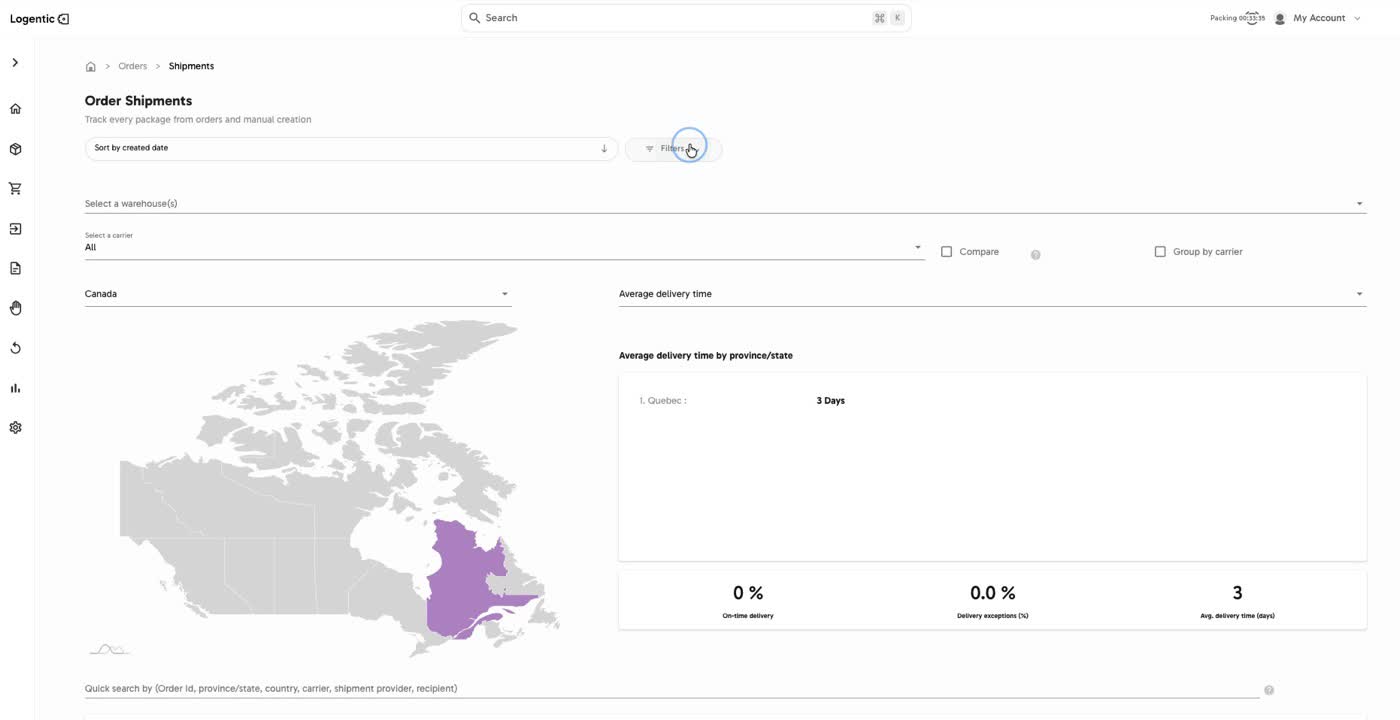Open the Select a carrier dropdown
This screenshot has height=720, width=1400.
pos(504,245)
